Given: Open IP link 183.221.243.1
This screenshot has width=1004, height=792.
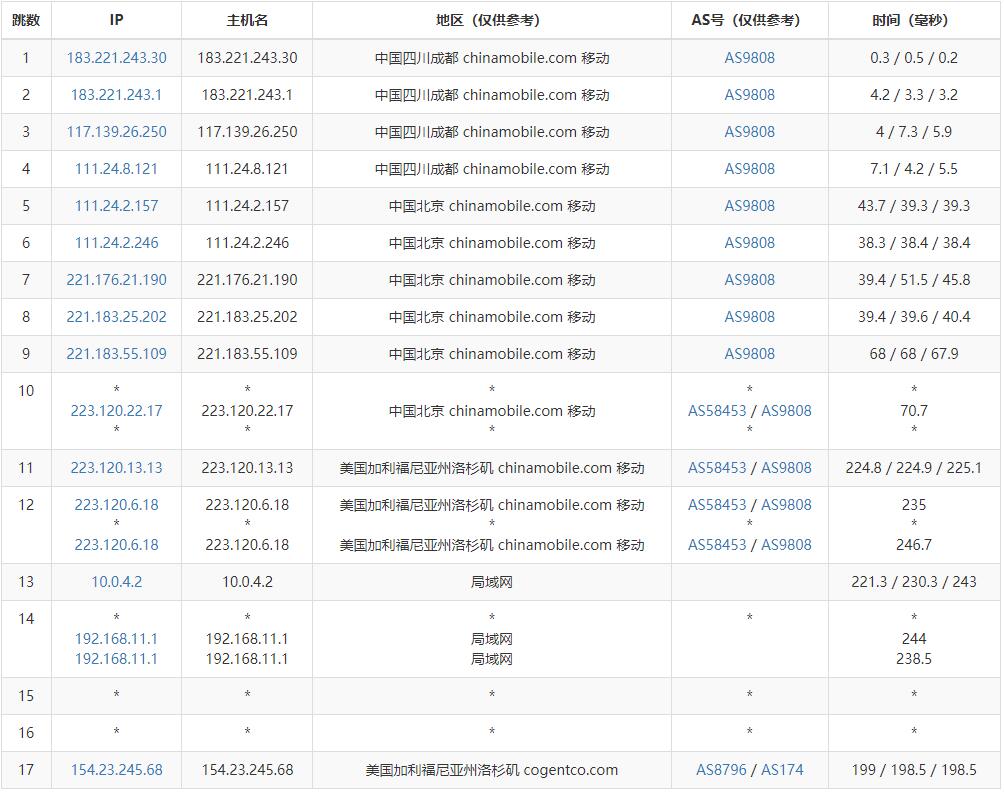Looking at the screenshot, I should 117,95.
